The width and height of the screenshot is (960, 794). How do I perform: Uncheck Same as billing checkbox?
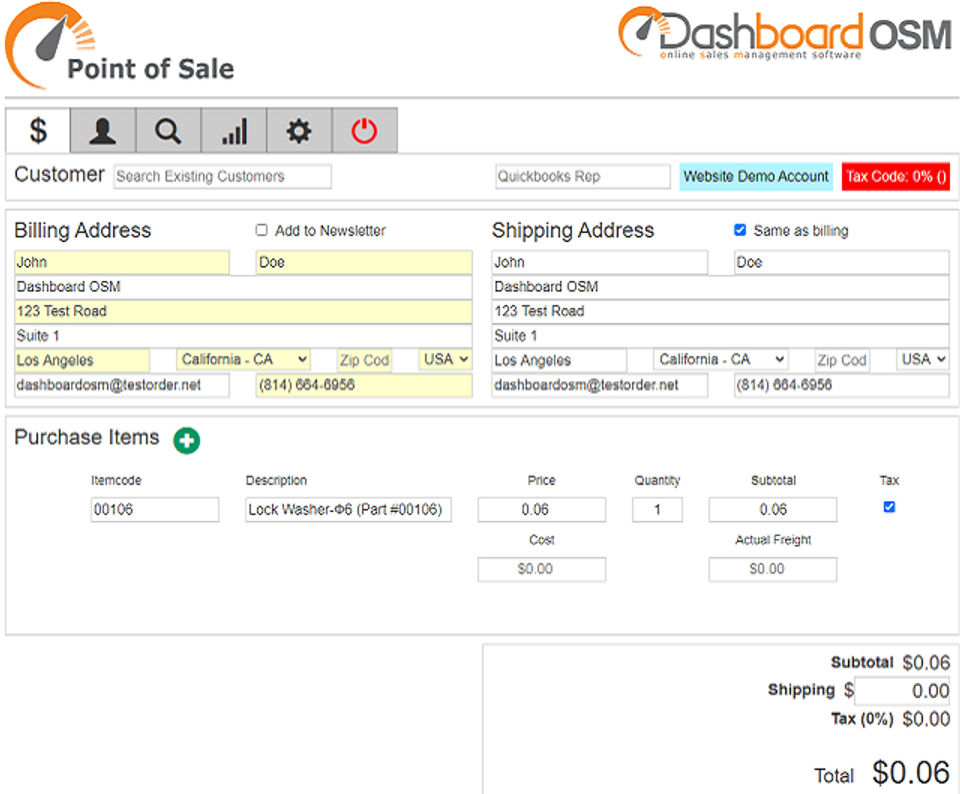pyautogui.click(x=740, y=230)
